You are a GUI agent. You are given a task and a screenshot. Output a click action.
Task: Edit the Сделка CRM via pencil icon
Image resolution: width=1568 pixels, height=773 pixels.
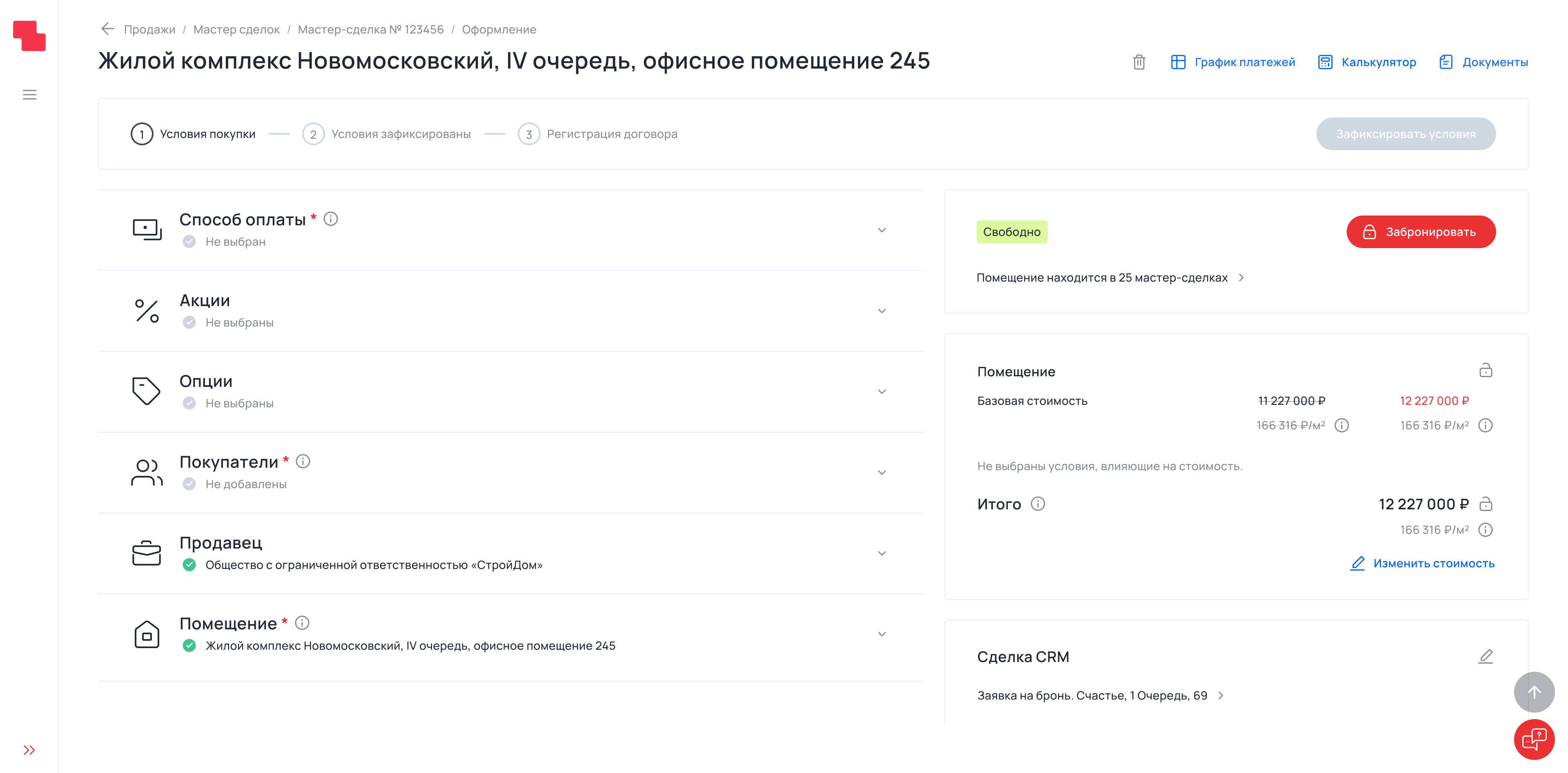pos(1485,656)
